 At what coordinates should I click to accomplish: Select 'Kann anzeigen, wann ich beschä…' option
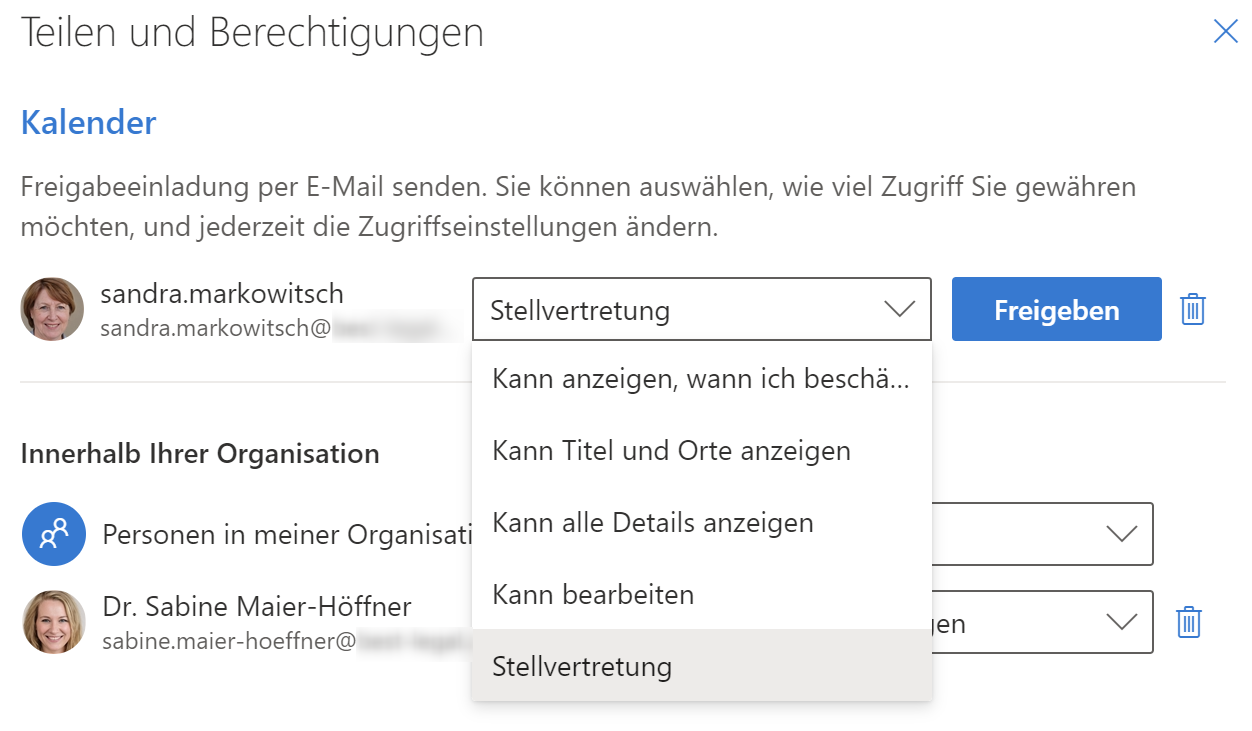tap(701, 378)
